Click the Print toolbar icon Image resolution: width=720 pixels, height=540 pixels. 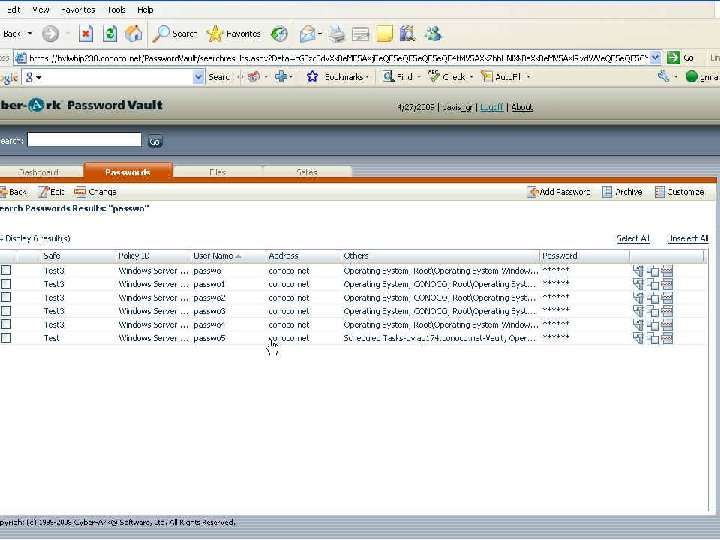point(337,34)
